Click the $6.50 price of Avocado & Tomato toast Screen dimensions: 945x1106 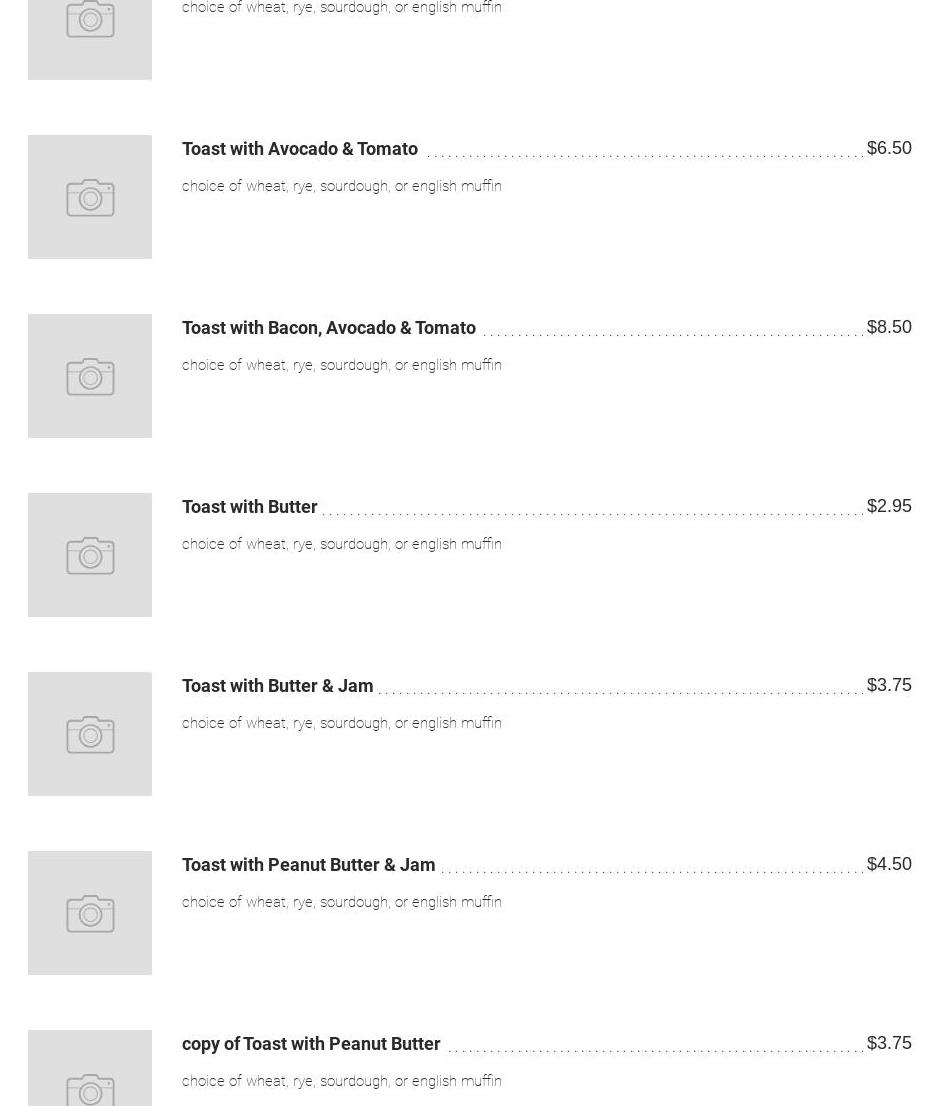(x=889, y=148)
